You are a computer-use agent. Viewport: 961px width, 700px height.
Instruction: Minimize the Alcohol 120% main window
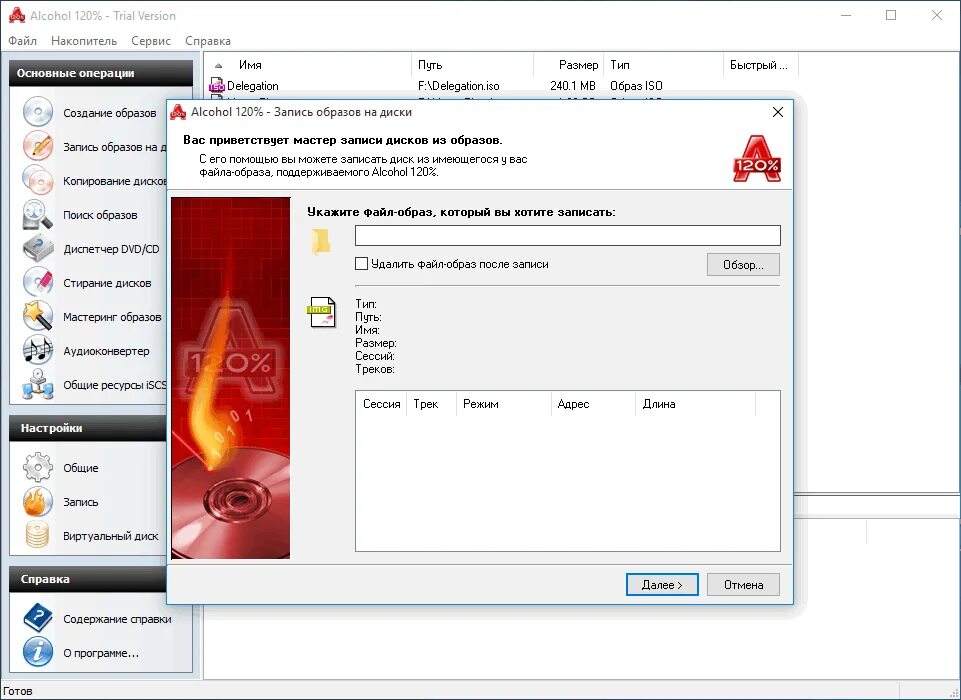pyautogui.click(x=846, y=15)
